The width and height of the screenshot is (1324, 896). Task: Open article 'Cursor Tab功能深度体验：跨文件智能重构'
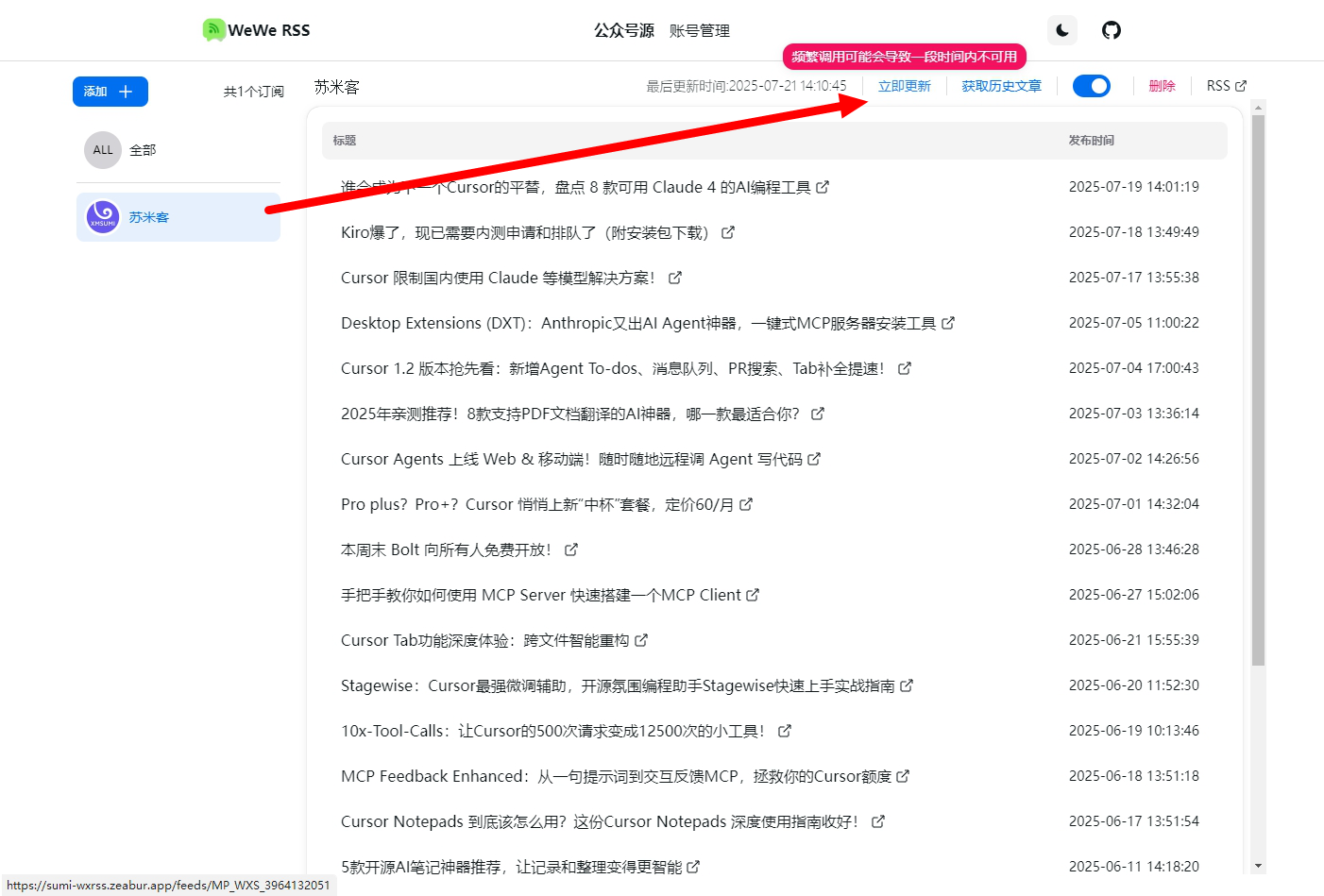(x=484, y=640)
